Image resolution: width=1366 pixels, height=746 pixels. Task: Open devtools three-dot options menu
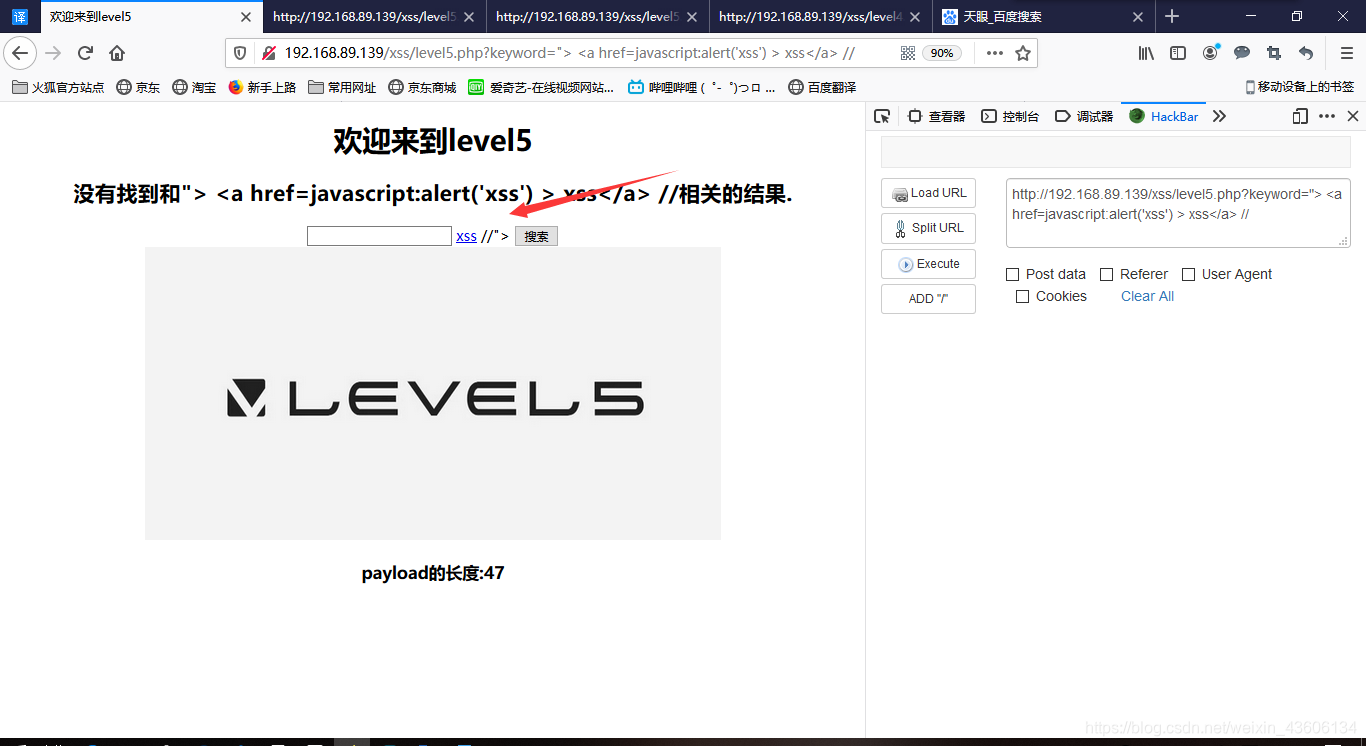pyautogui.click(x=1327, y=116)
